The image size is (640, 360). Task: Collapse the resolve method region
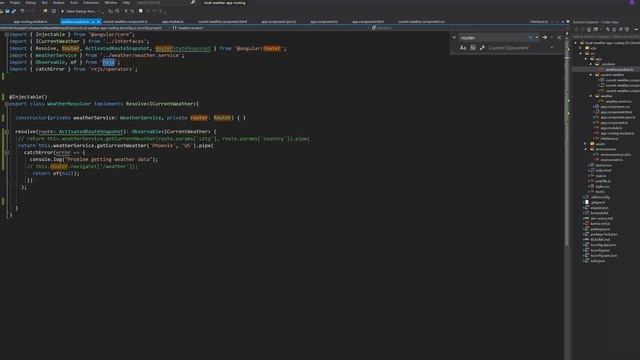point(7,132)
